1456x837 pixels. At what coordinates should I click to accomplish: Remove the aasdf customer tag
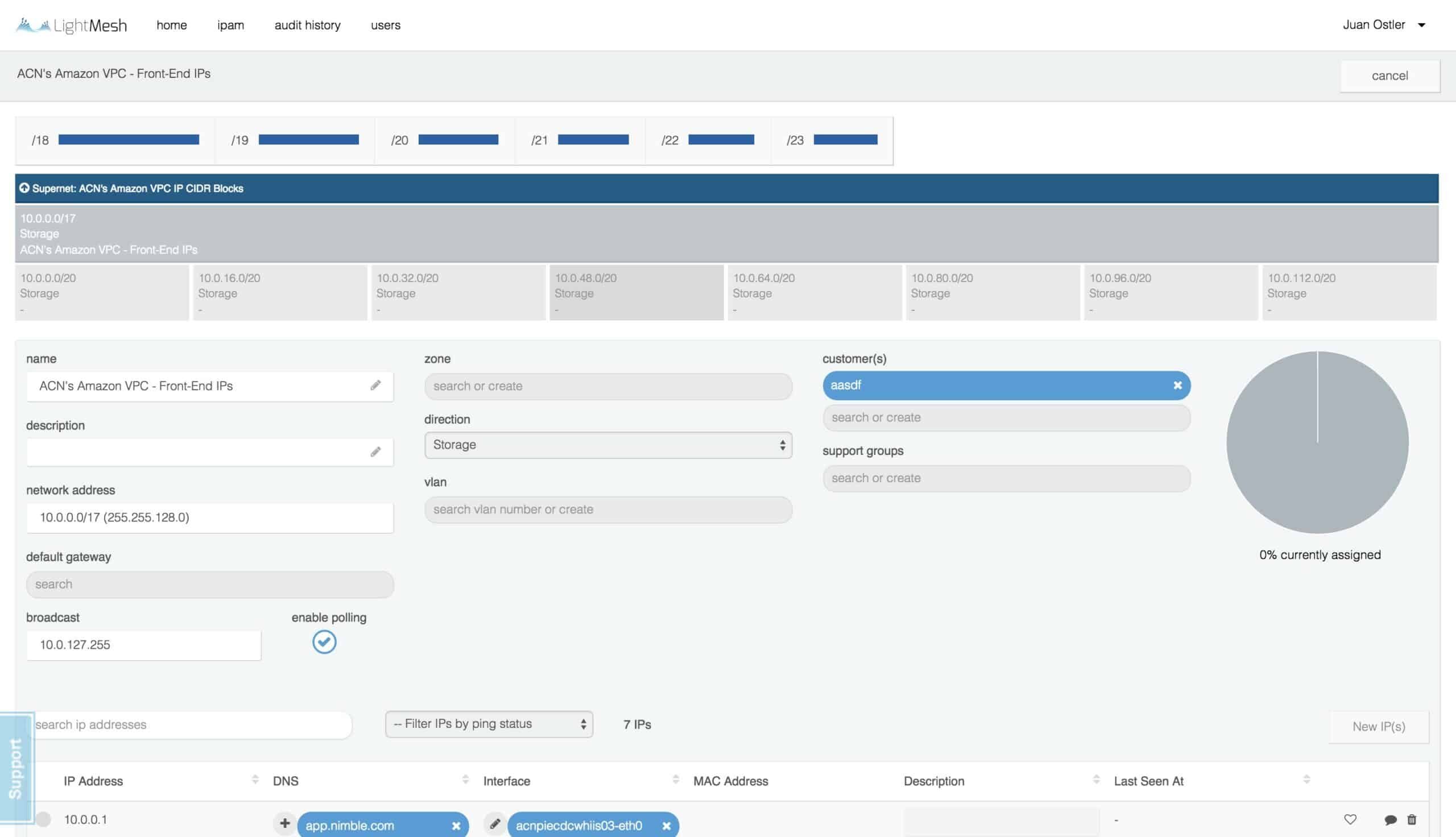pyautogui.click(x=1177, y=386)
